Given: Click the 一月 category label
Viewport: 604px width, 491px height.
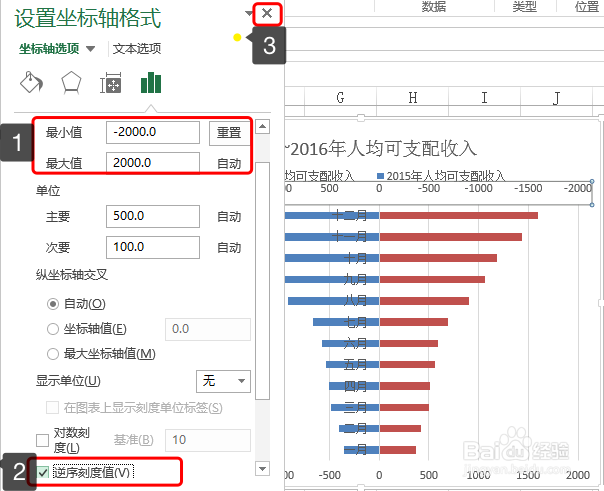Looking at the screenshot, I should click(355, 449).
